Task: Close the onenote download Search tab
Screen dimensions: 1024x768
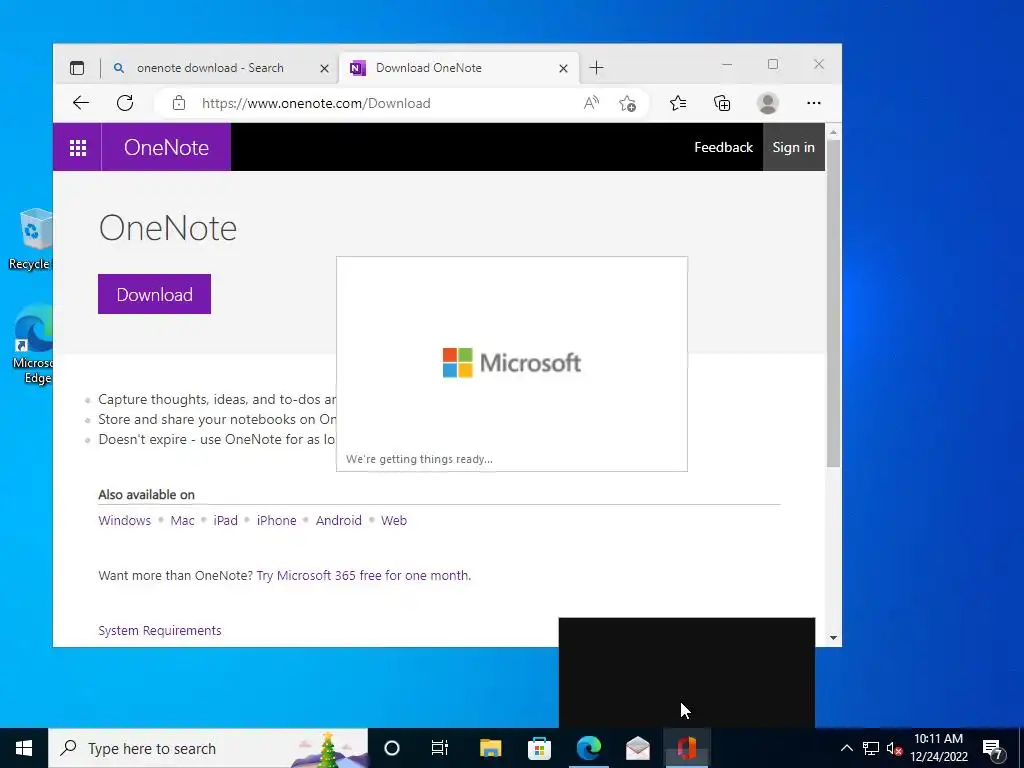Action: [324, 68]
